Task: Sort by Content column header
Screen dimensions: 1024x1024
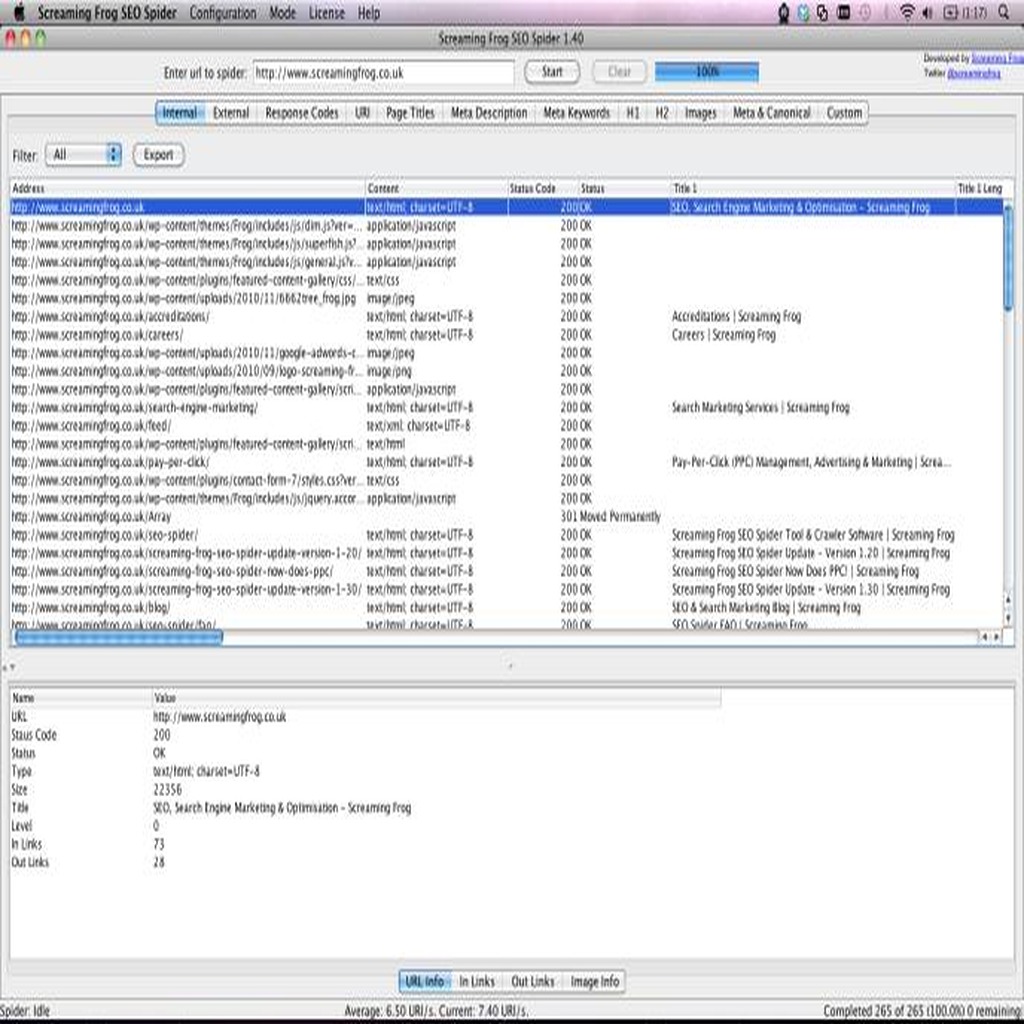Action: tap(436, 189)
